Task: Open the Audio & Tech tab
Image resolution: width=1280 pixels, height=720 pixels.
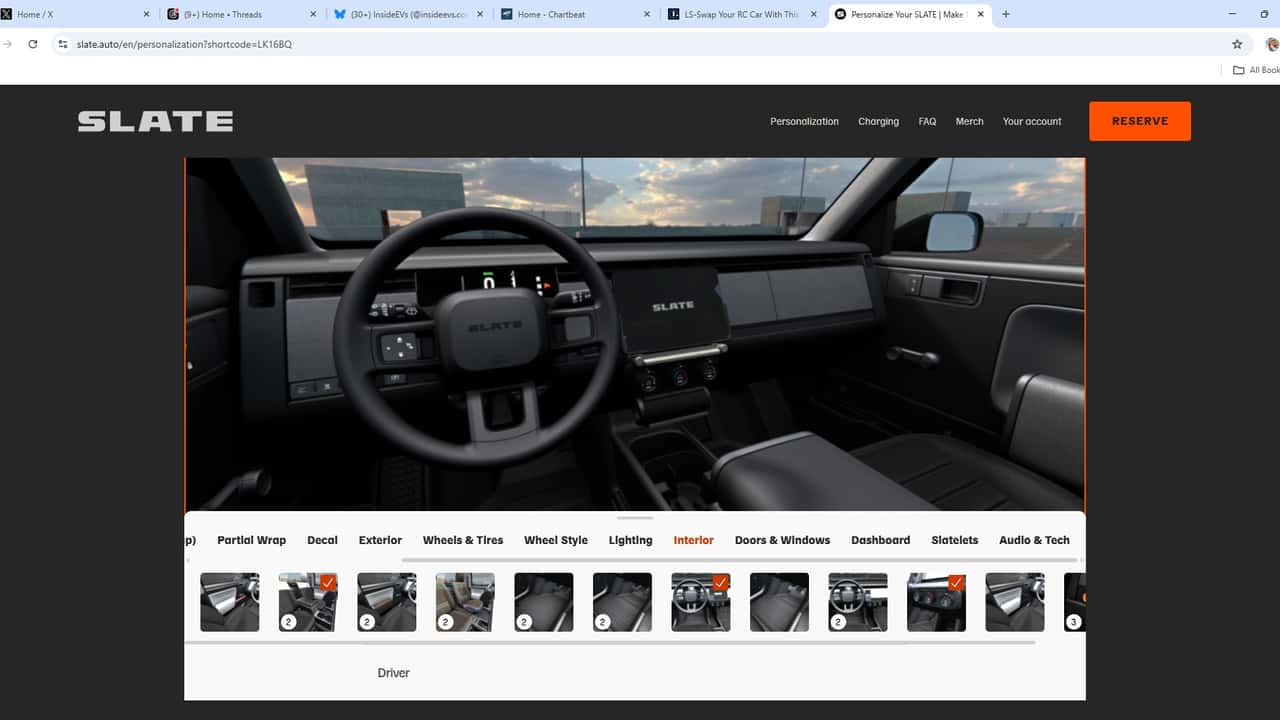Action: [1034, 540]
